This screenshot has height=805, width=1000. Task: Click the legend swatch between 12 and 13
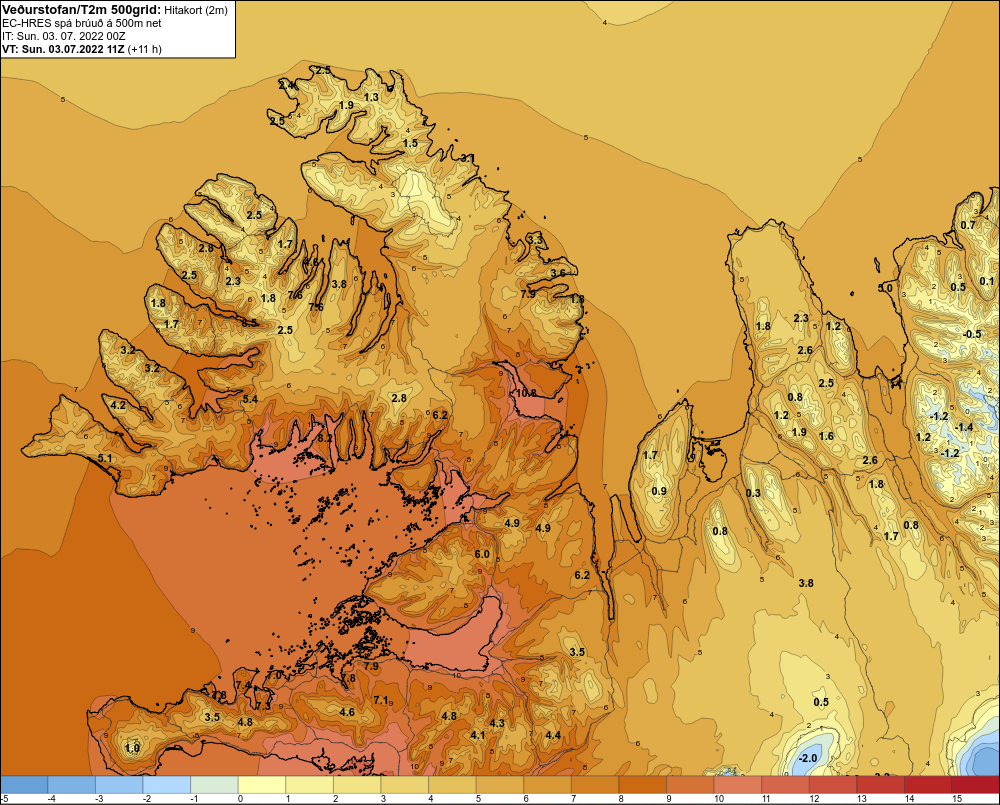click(x=833, y=784)
